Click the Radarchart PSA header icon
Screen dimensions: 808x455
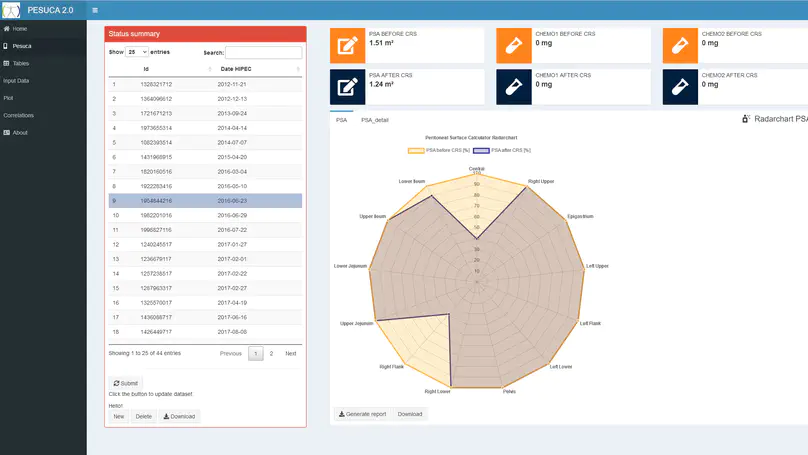tap(746, 119)
